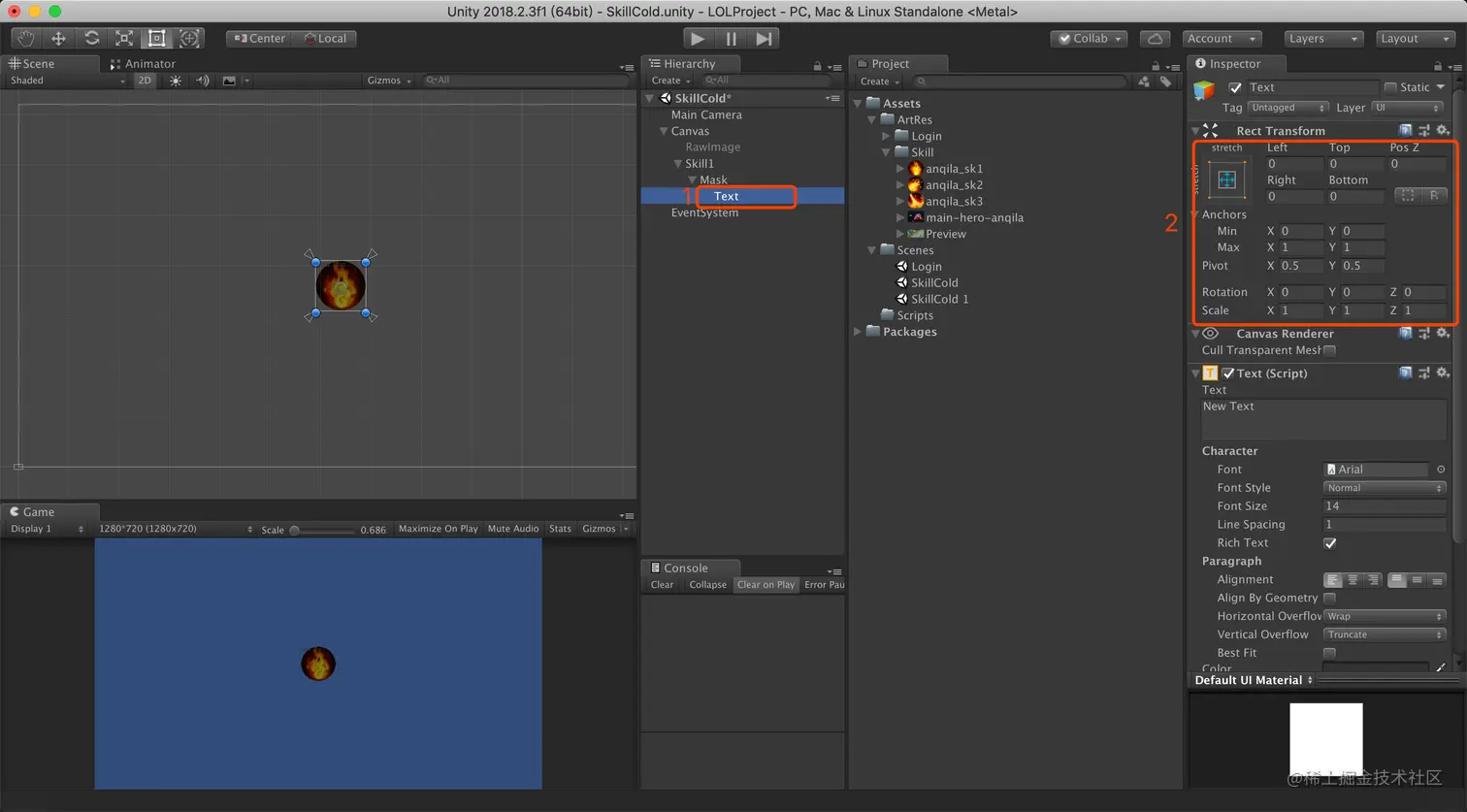This screenshot has width=1467, height=812.
Task: Toggle scene lighting sun icon
Action: tap(176, 81)
